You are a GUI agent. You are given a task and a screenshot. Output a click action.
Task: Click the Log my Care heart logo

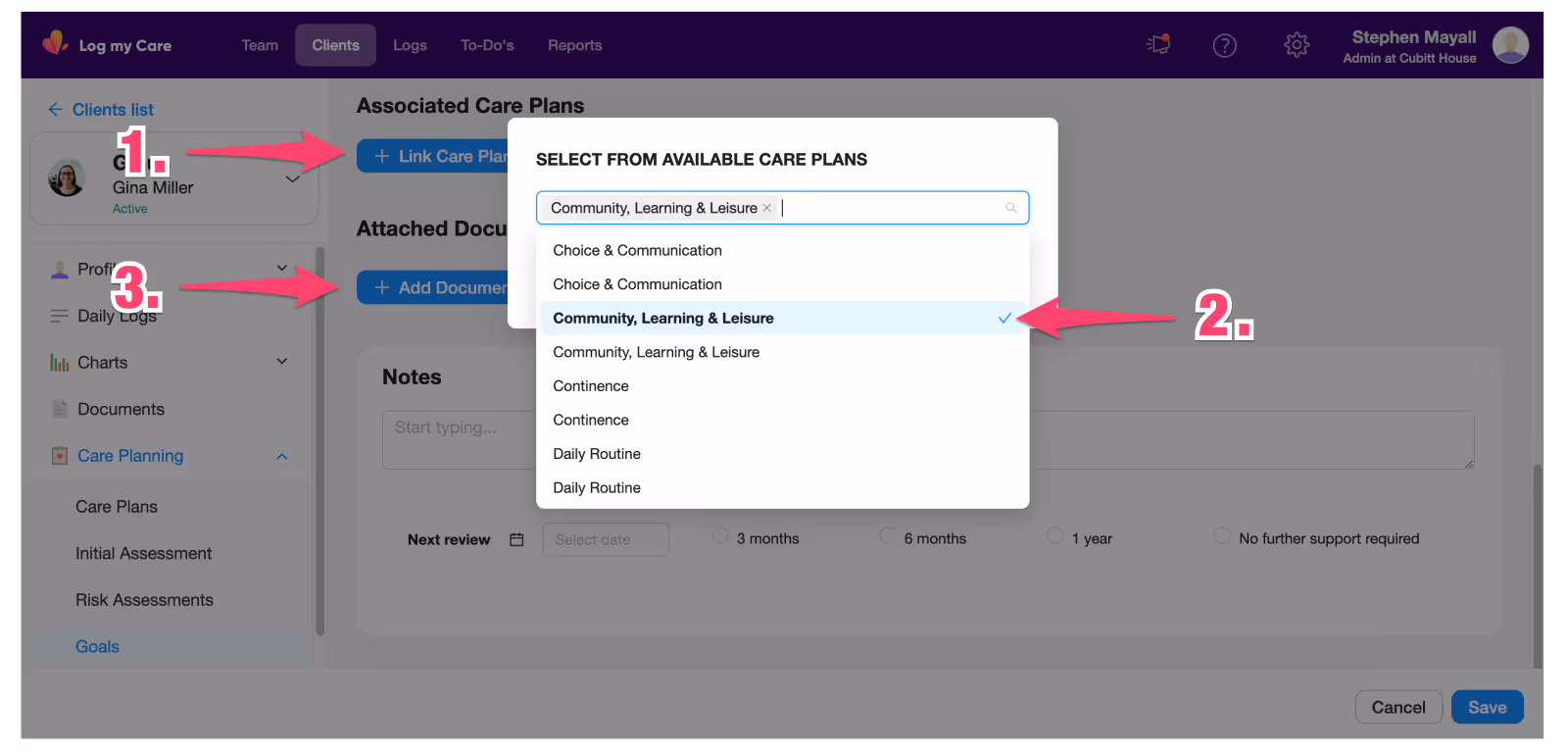coord(55,43)
